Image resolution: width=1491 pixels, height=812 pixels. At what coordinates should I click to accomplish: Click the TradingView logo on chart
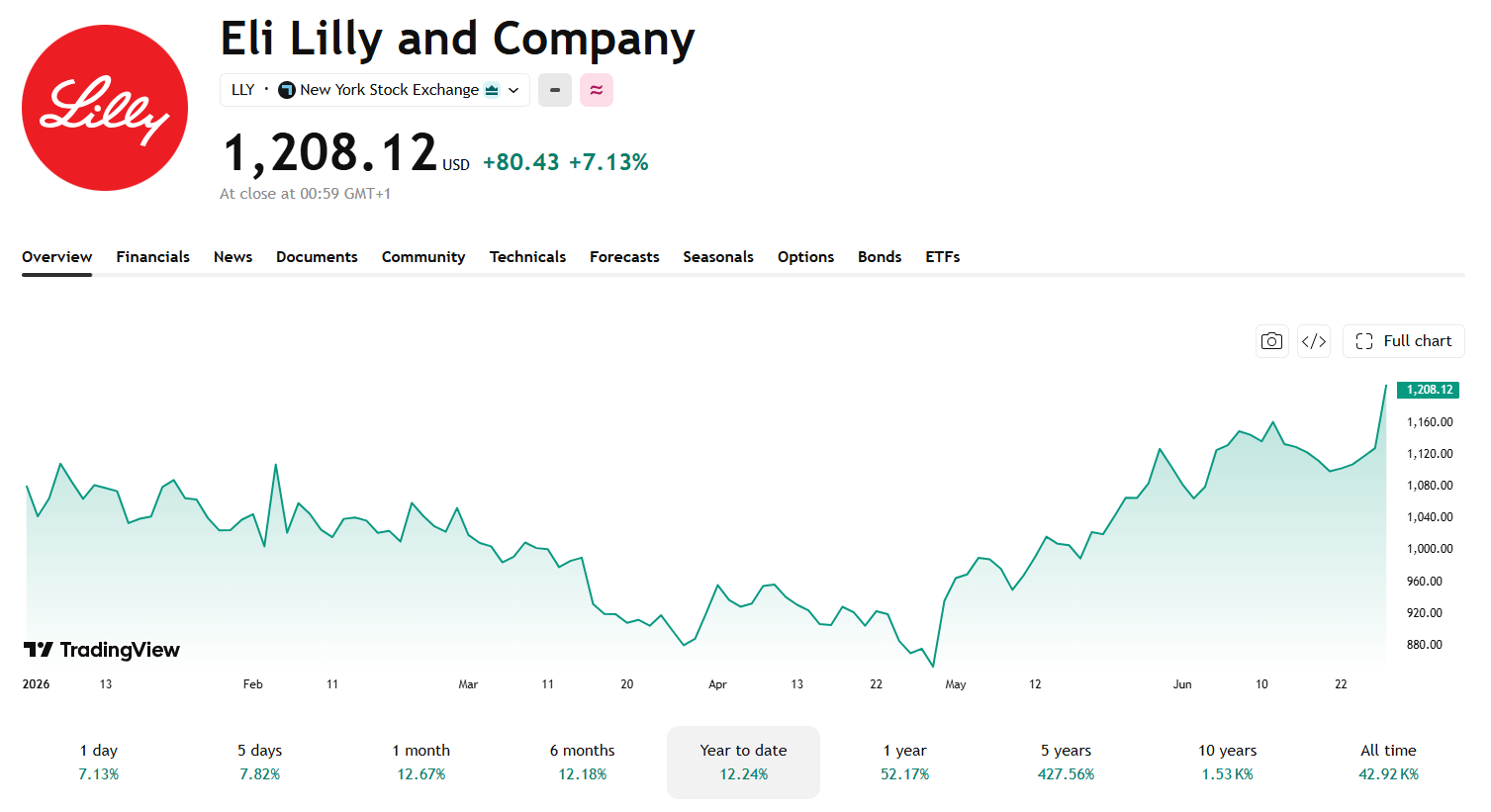click(x=102, y=650)
